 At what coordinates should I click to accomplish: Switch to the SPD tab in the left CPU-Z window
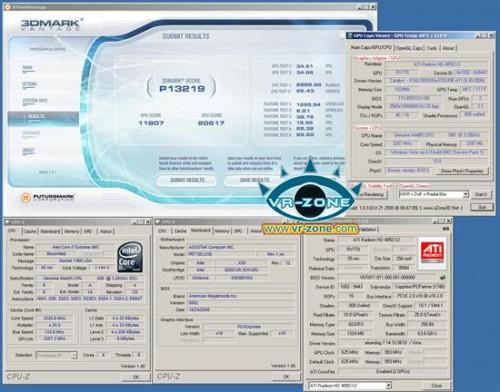pos(88,231)
